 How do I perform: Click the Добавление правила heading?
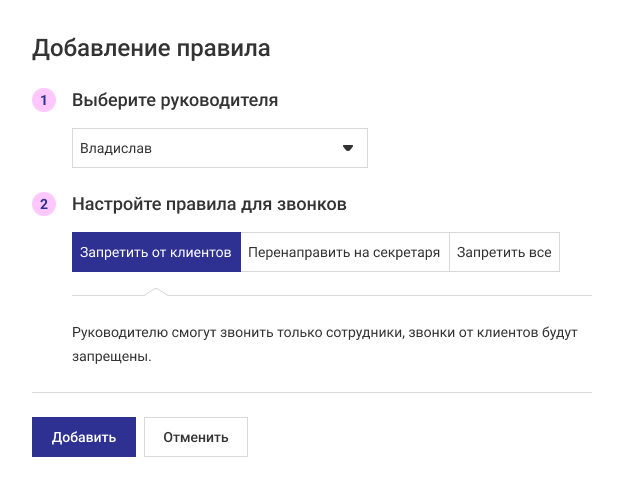tap(152, 47)
